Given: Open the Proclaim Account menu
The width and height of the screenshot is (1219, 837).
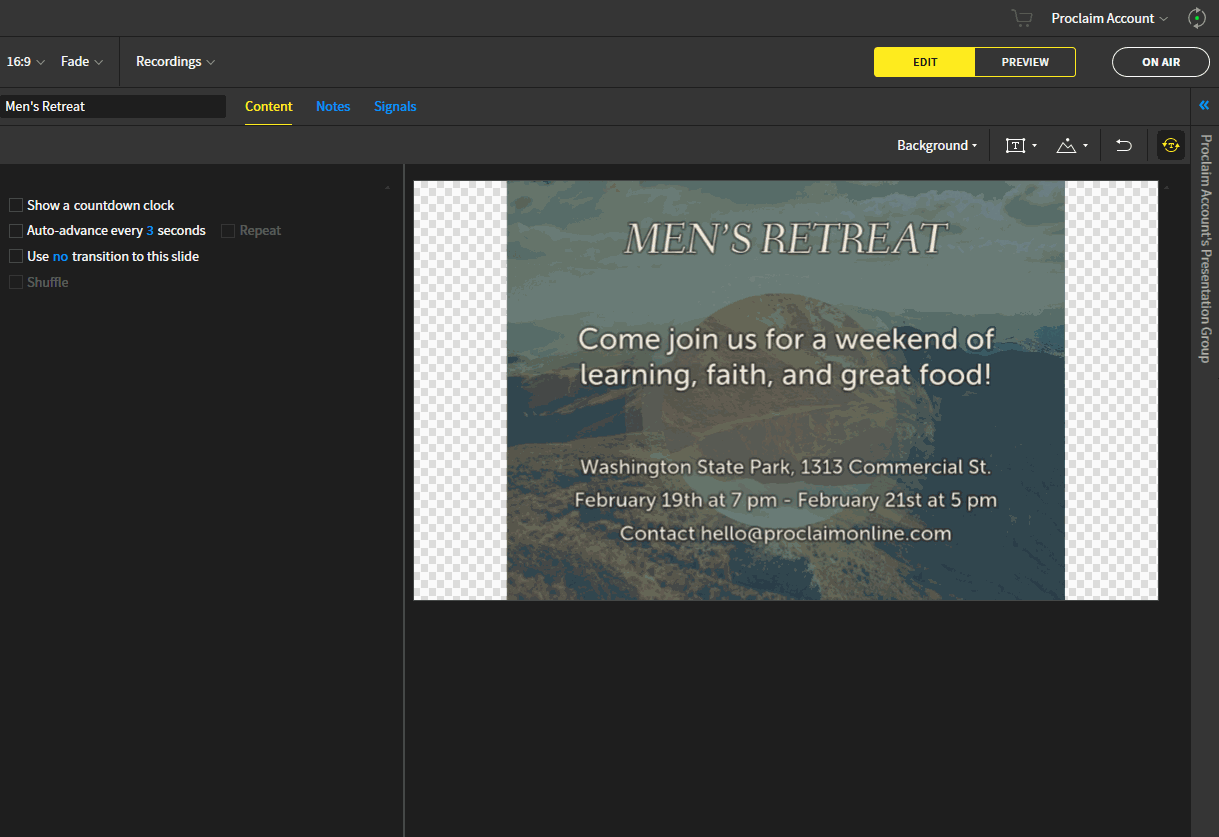Looking at the screenshot, I should 1109,18.
